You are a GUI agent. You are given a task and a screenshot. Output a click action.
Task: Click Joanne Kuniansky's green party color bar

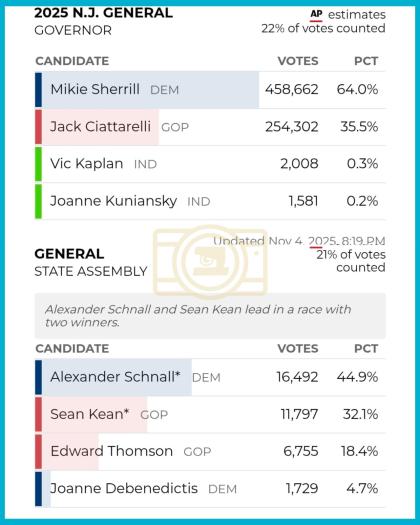click(x=39, y=201)
